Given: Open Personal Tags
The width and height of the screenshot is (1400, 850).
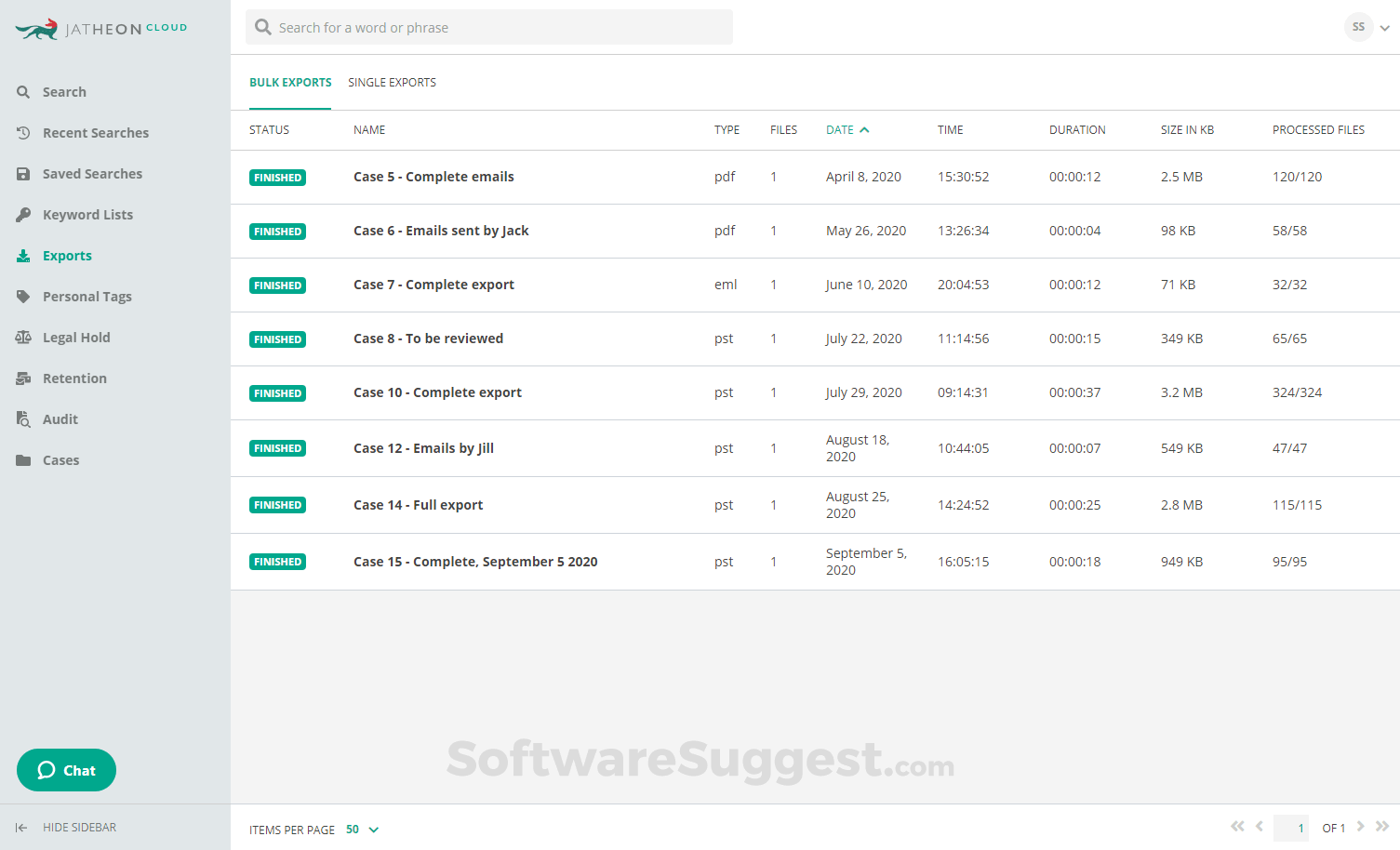Looking at the screenshot, I should click(87, 296).
